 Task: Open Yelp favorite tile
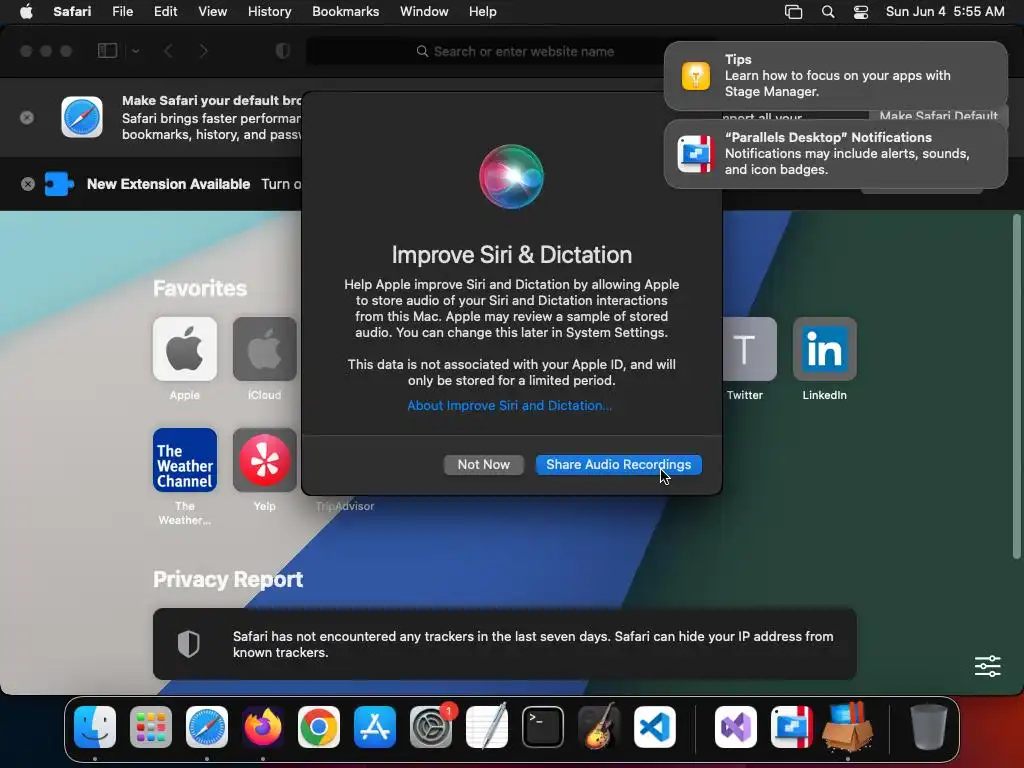[x=264, y=460]
